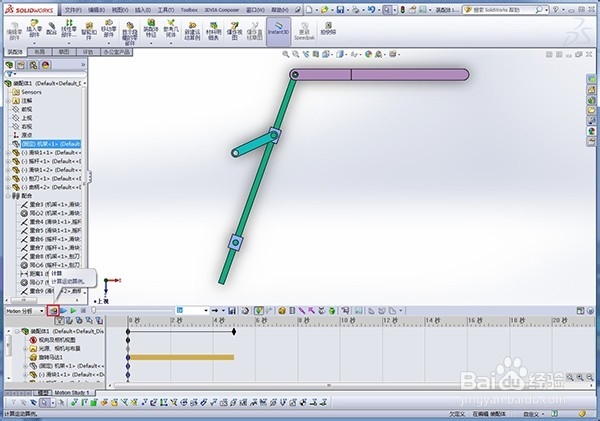Toggle the Instant3D button
This screenshot has width=600, height=421.
point(279,31)
